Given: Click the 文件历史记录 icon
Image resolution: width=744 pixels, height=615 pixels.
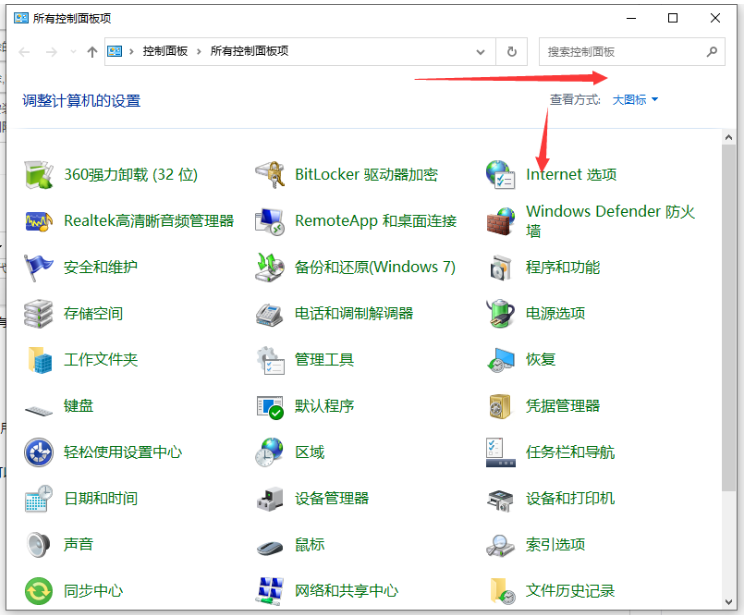Looking at the screenshot, I should coord(502,591).
